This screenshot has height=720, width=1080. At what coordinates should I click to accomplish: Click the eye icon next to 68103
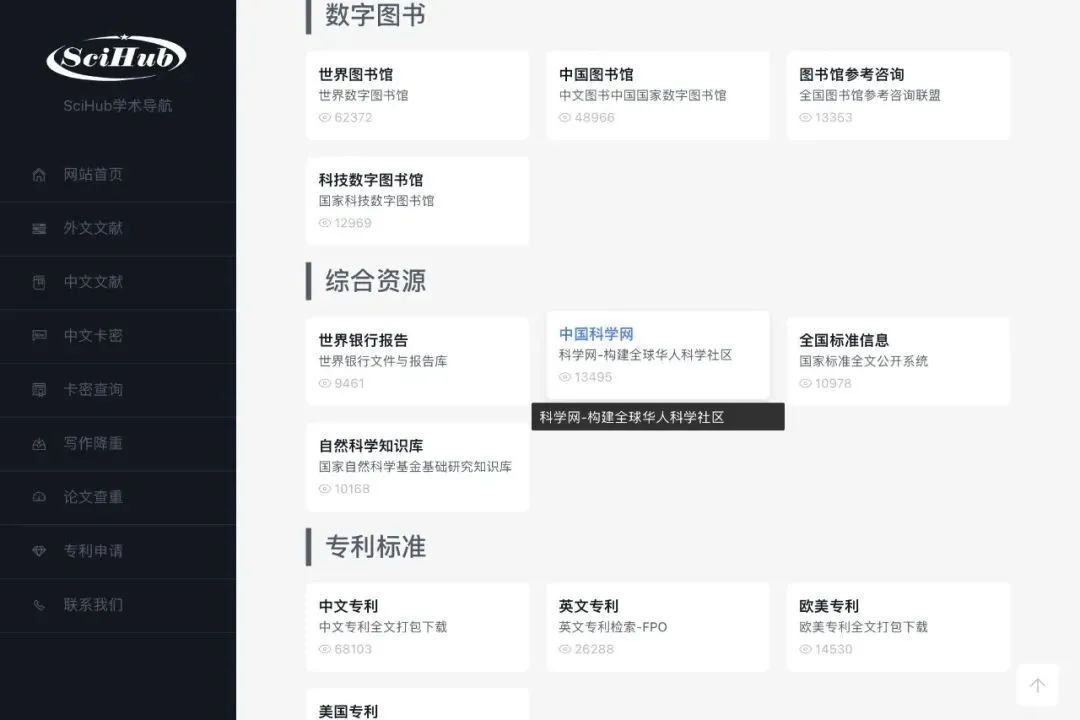pyautogui.click(x=324, y=650)
